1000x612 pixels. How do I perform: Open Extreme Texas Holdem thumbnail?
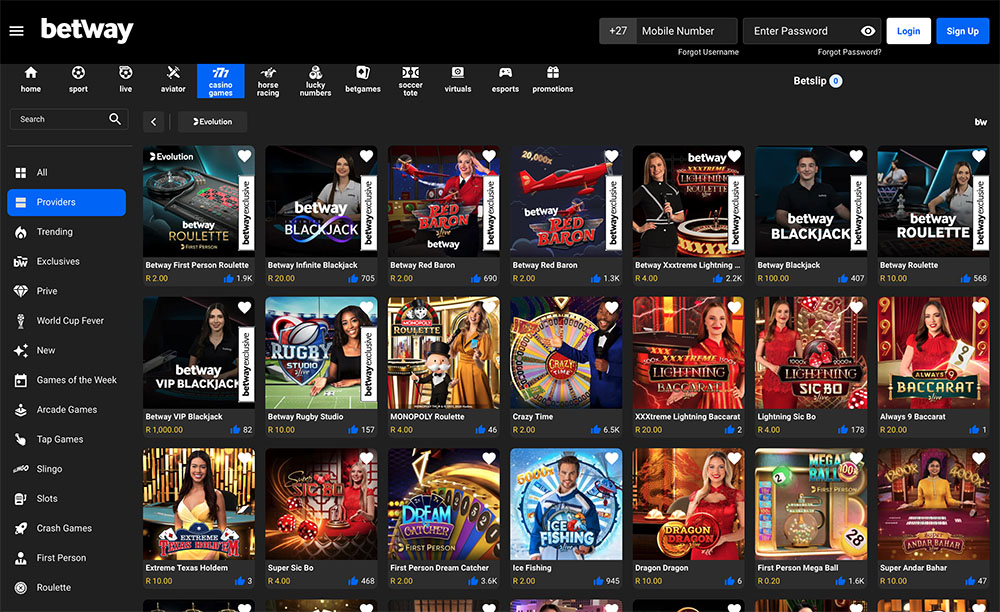click(x=199, y=504)
